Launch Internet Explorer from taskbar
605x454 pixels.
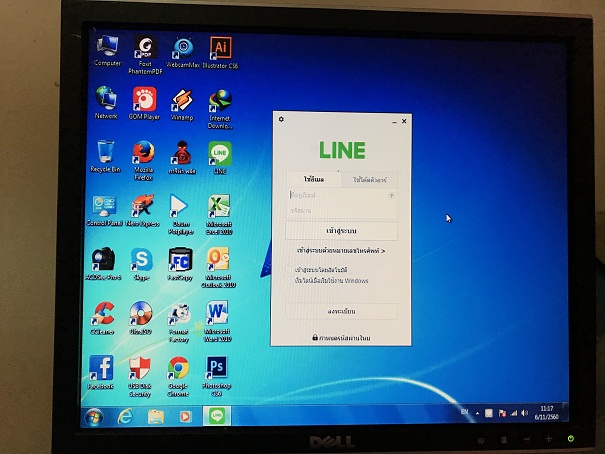pyautogui.click(x=125, y=417)
